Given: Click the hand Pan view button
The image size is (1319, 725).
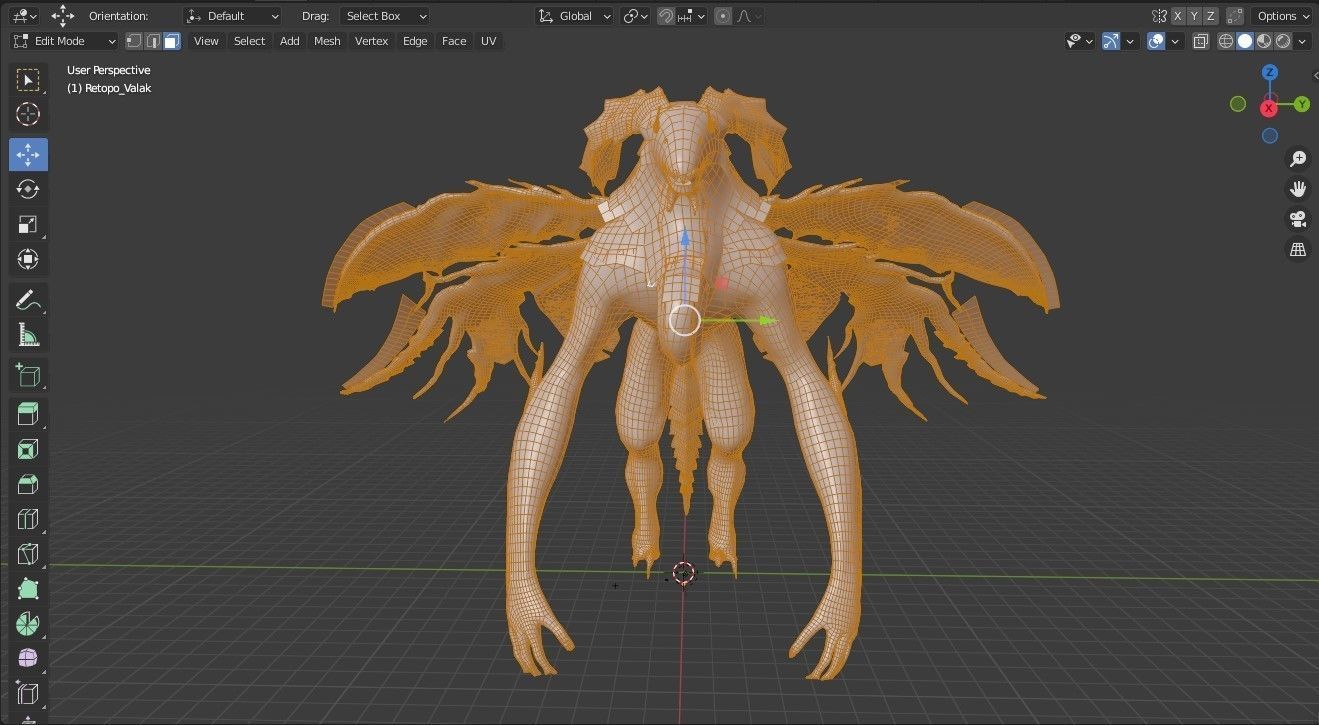Looking at the screenshot, I should (1298, 189).
